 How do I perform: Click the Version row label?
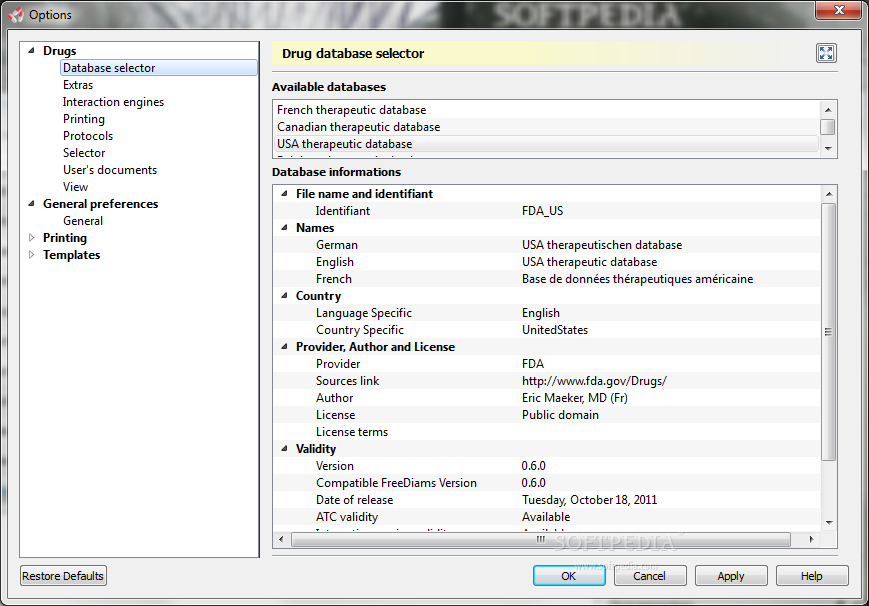tap(335, 466)
